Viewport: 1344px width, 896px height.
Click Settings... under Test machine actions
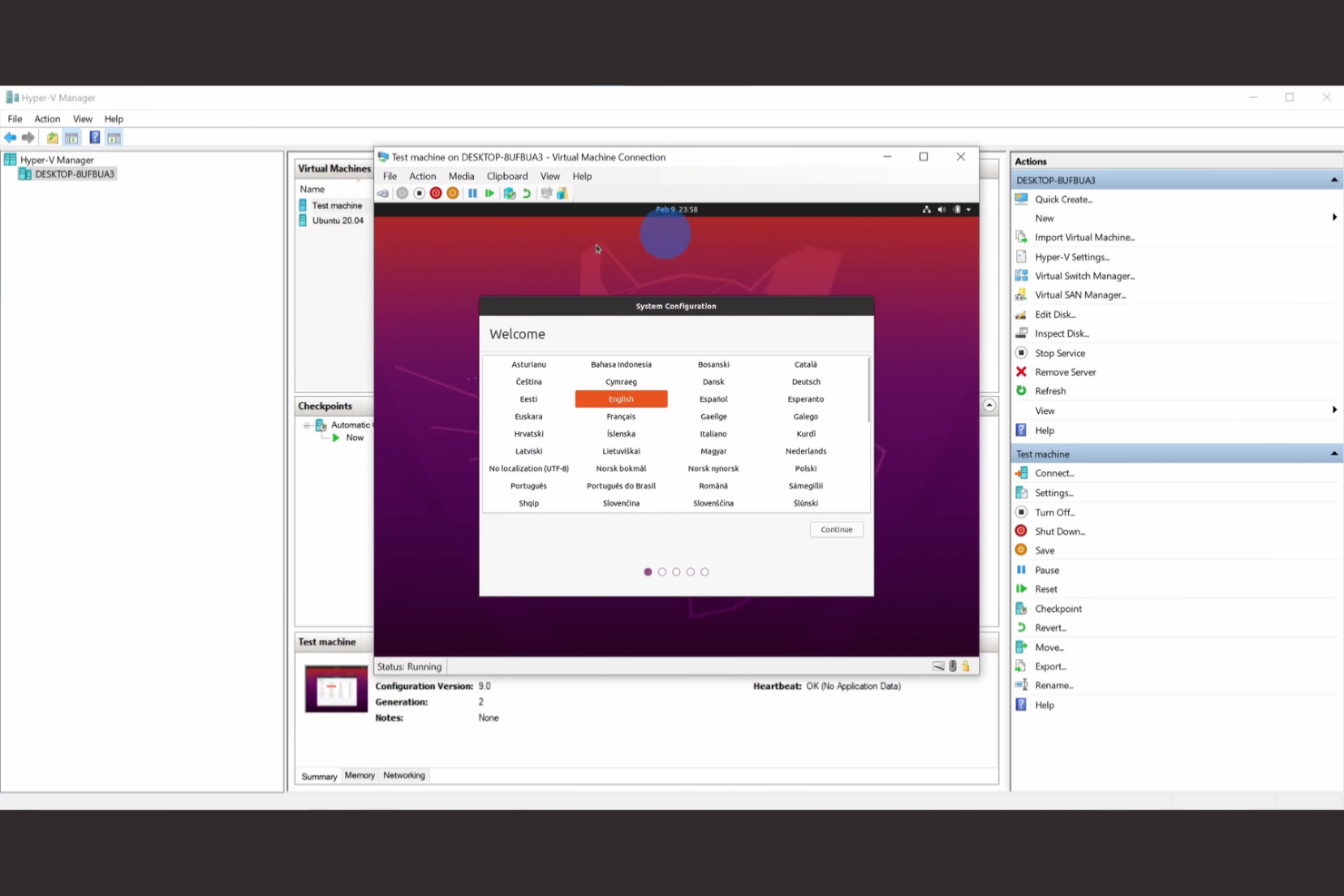[x=1053, y=493]
